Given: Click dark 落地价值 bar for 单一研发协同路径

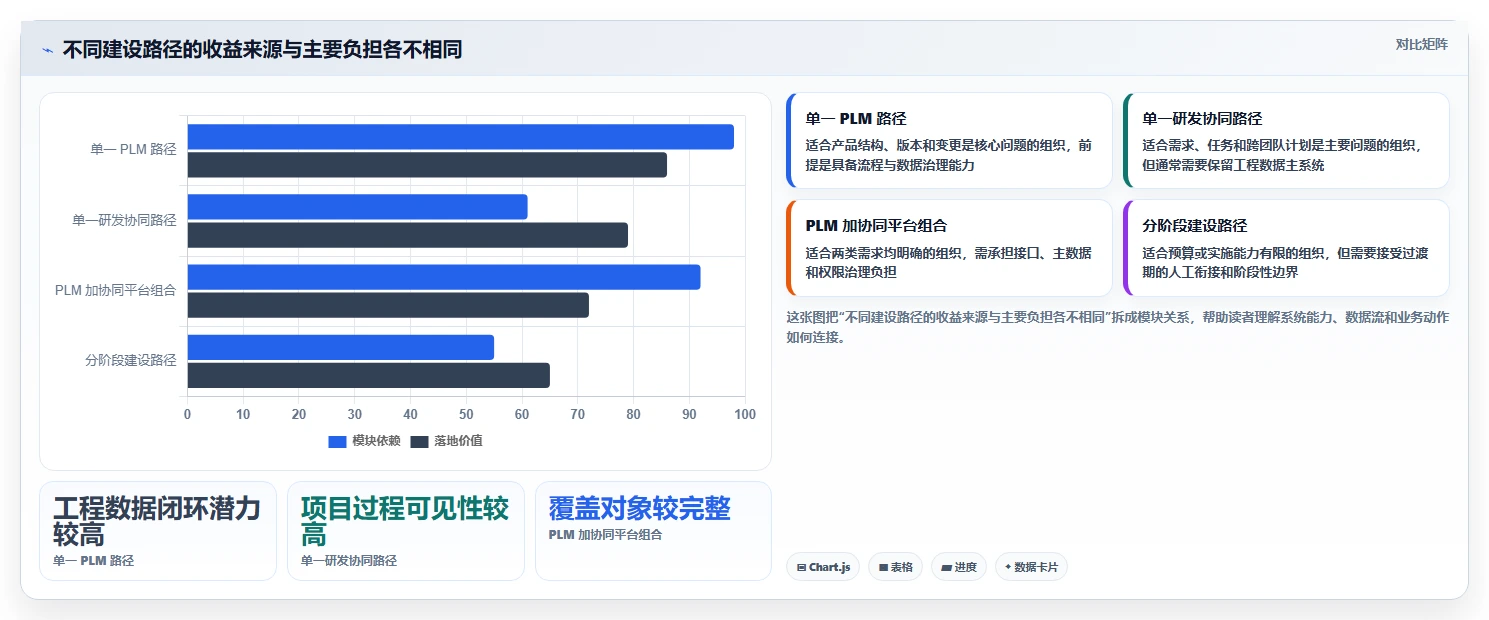Looking at the screenshot, I should (408, 235).
